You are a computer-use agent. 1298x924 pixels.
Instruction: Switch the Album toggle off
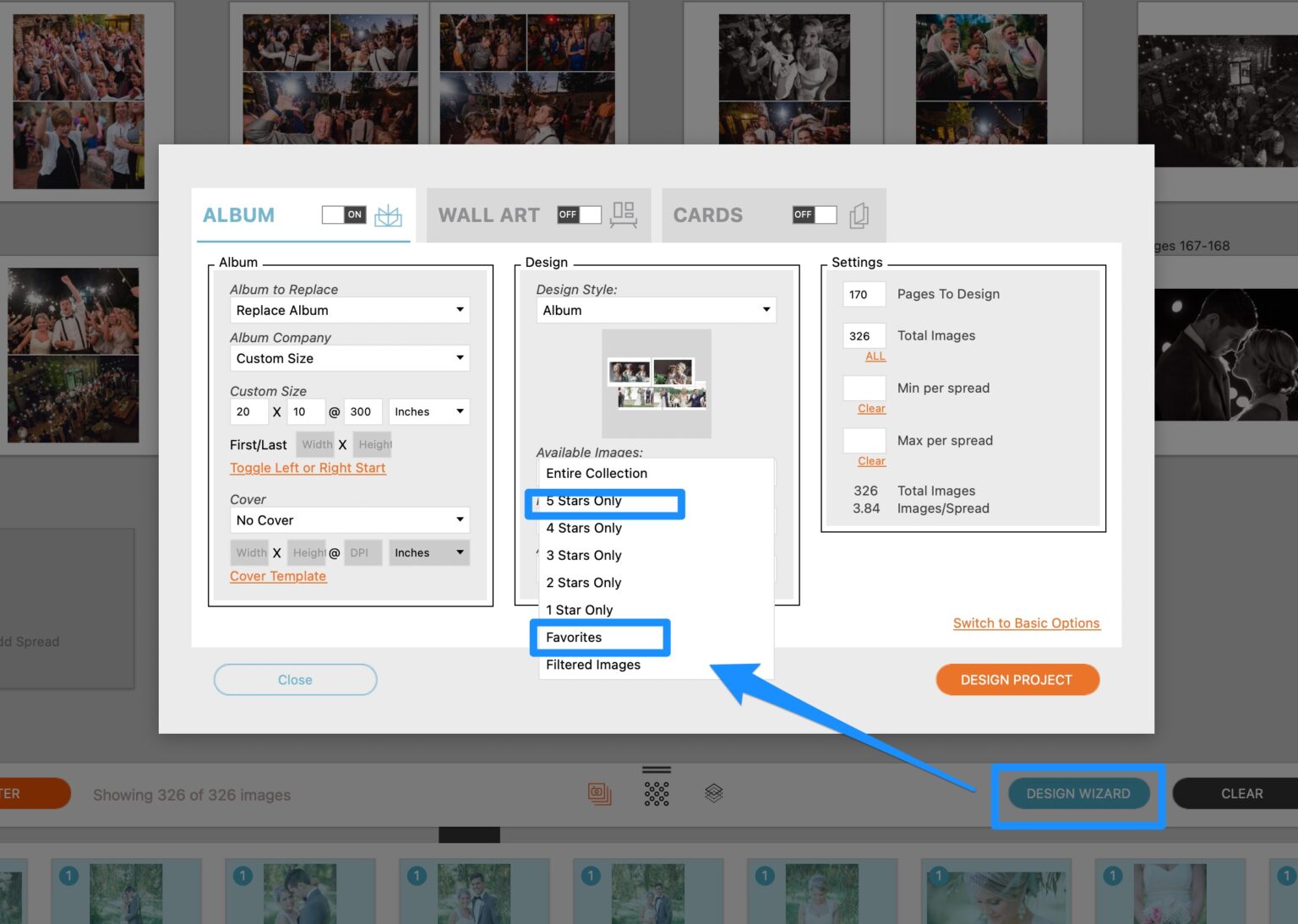tap(343, 215)
